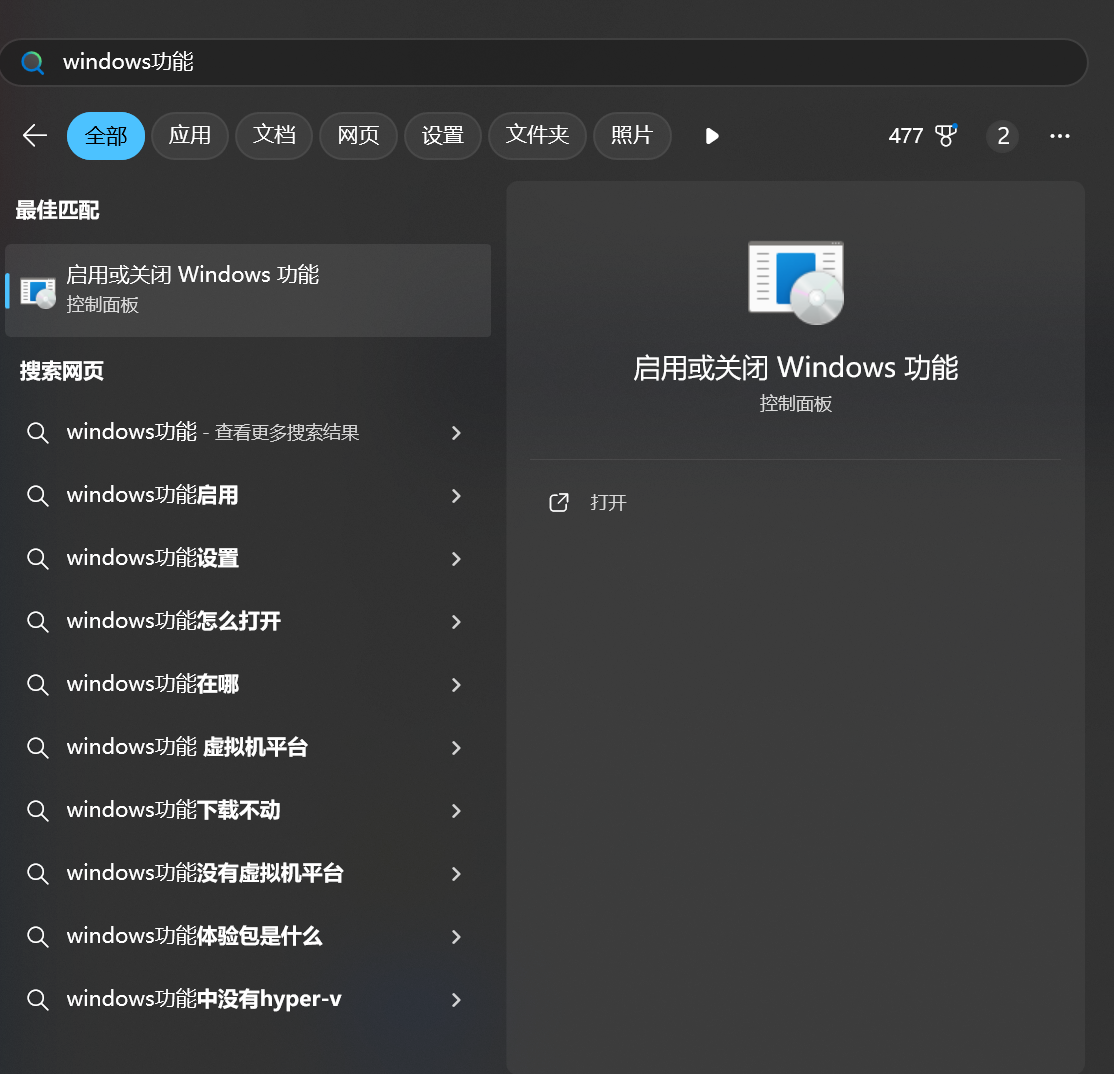The width and height of the screenshot is (1114, 1074).
Task: Expand chevron for 虚拟机平台 suggestion row
Action: point(456,748)
